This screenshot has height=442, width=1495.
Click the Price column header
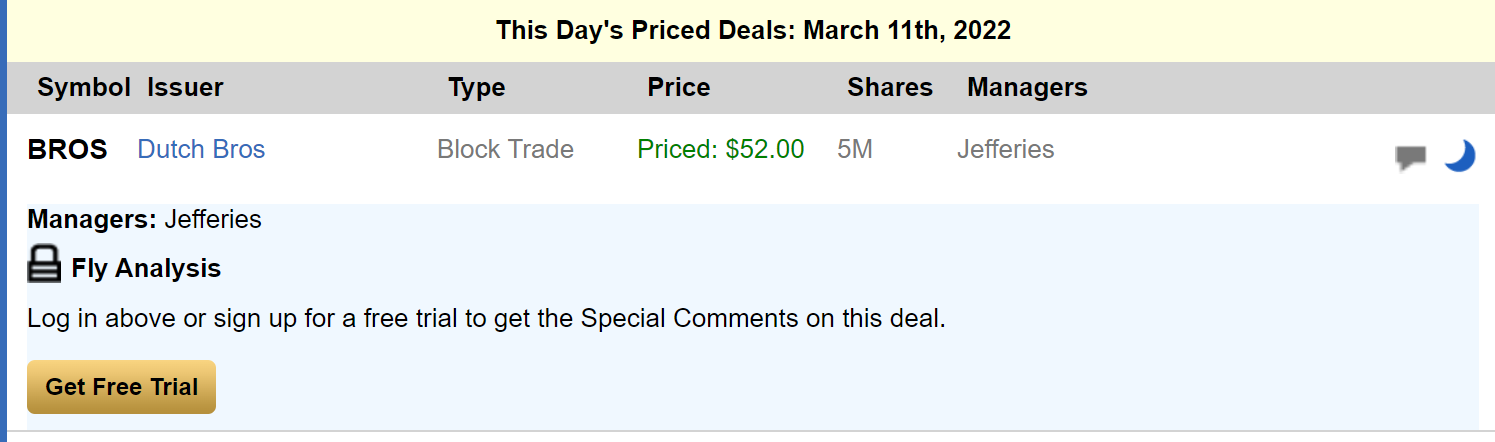(679, 88)
